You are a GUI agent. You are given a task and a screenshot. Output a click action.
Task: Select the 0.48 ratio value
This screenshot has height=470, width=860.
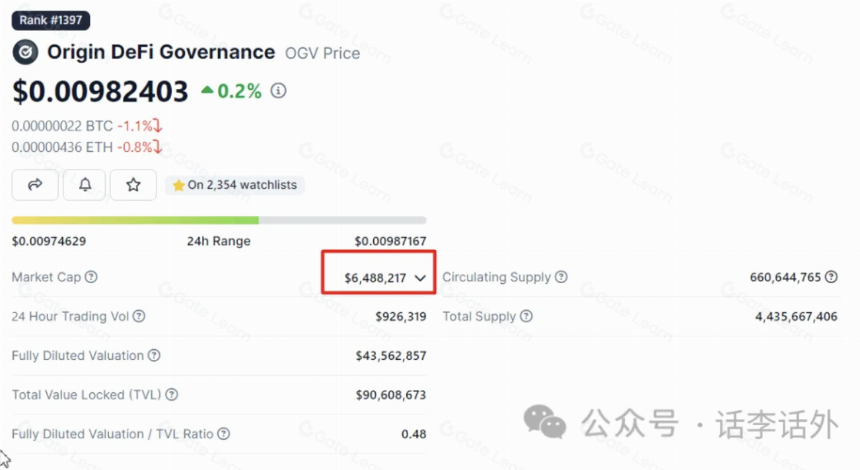tap(414, 434)
